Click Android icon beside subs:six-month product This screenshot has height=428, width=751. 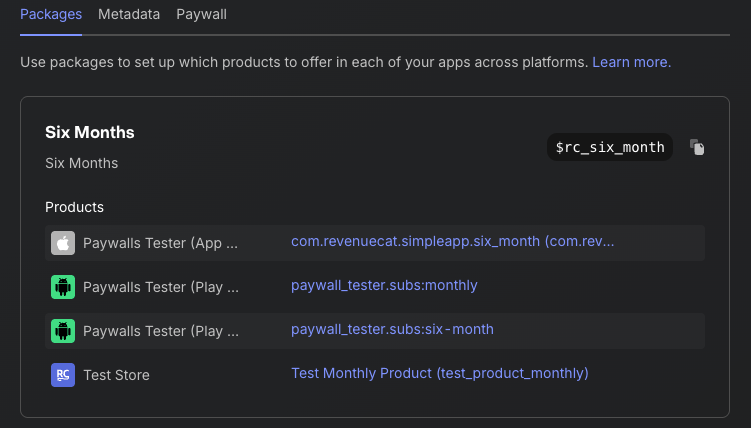[63, 331]
